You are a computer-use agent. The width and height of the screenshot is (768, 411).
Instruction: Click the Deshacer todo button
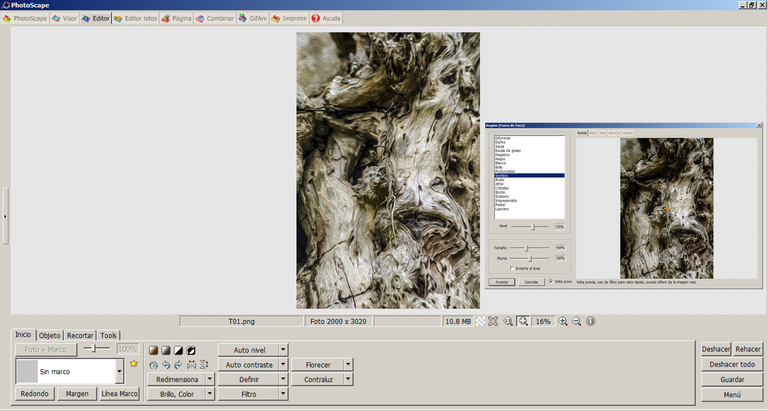(x=732, y=364)
